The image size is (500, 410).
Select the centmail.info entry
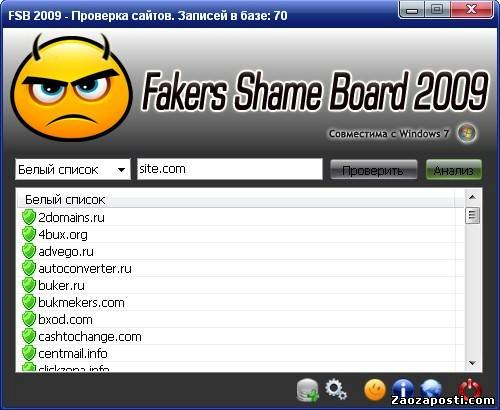click(x=240, y=353)
